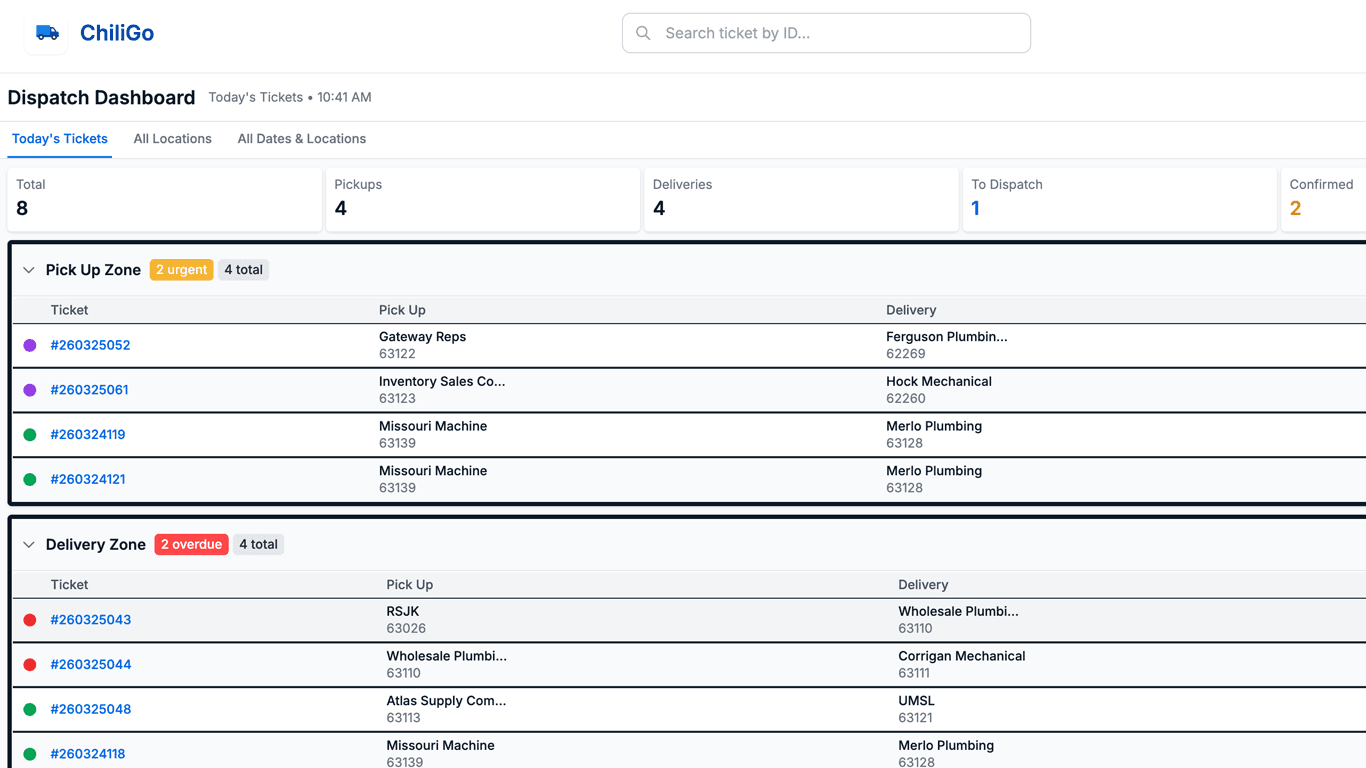This screenshot has width=1366, height=768.
Task: Click the purple status dot for ticket #260325061
Action: point(30,390)
